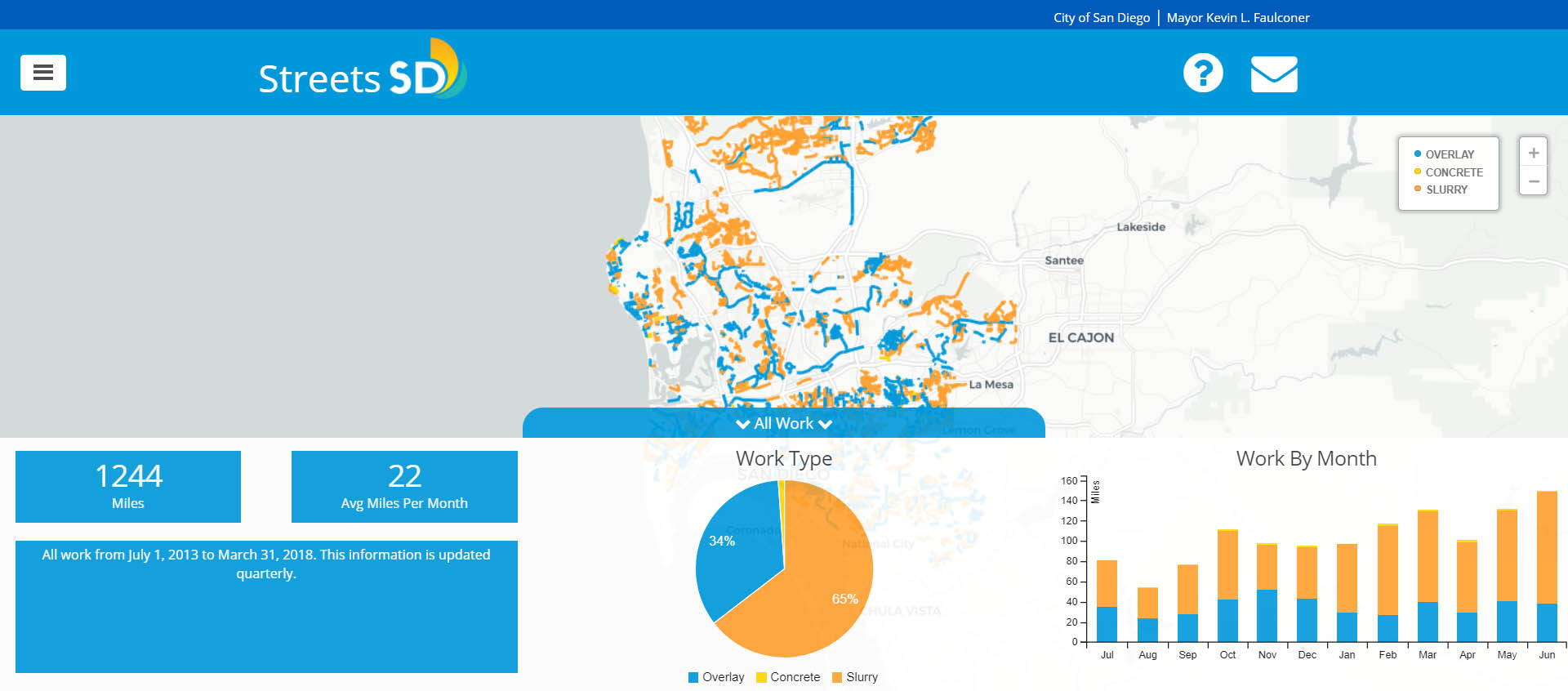This screenshot has width=1568, height=691.
Task: Open the hamburger menu
Action: pyautogui.click(x=43, y=73)
